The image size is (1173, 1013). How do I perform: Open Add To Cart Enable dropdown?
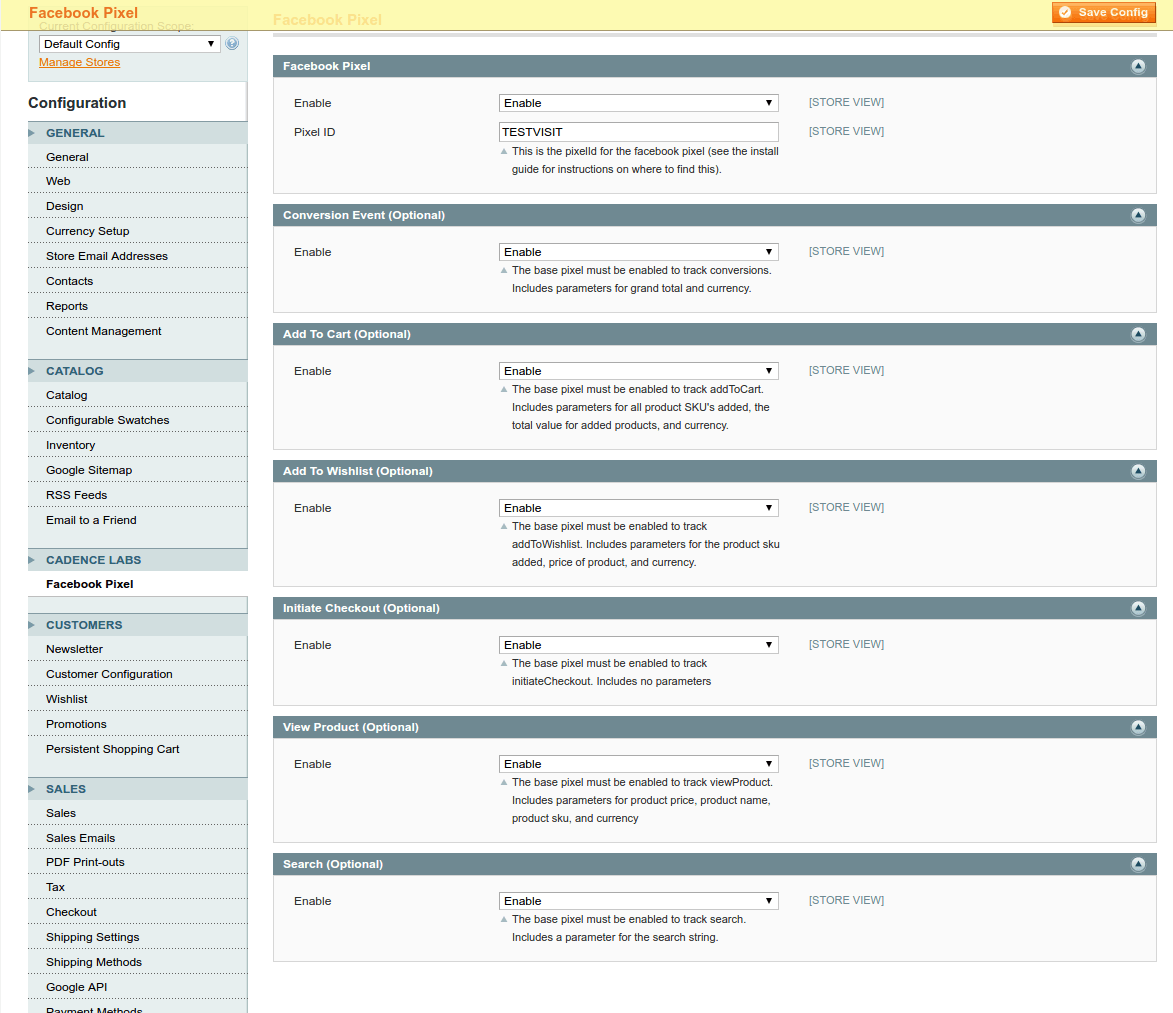point(638,370)
